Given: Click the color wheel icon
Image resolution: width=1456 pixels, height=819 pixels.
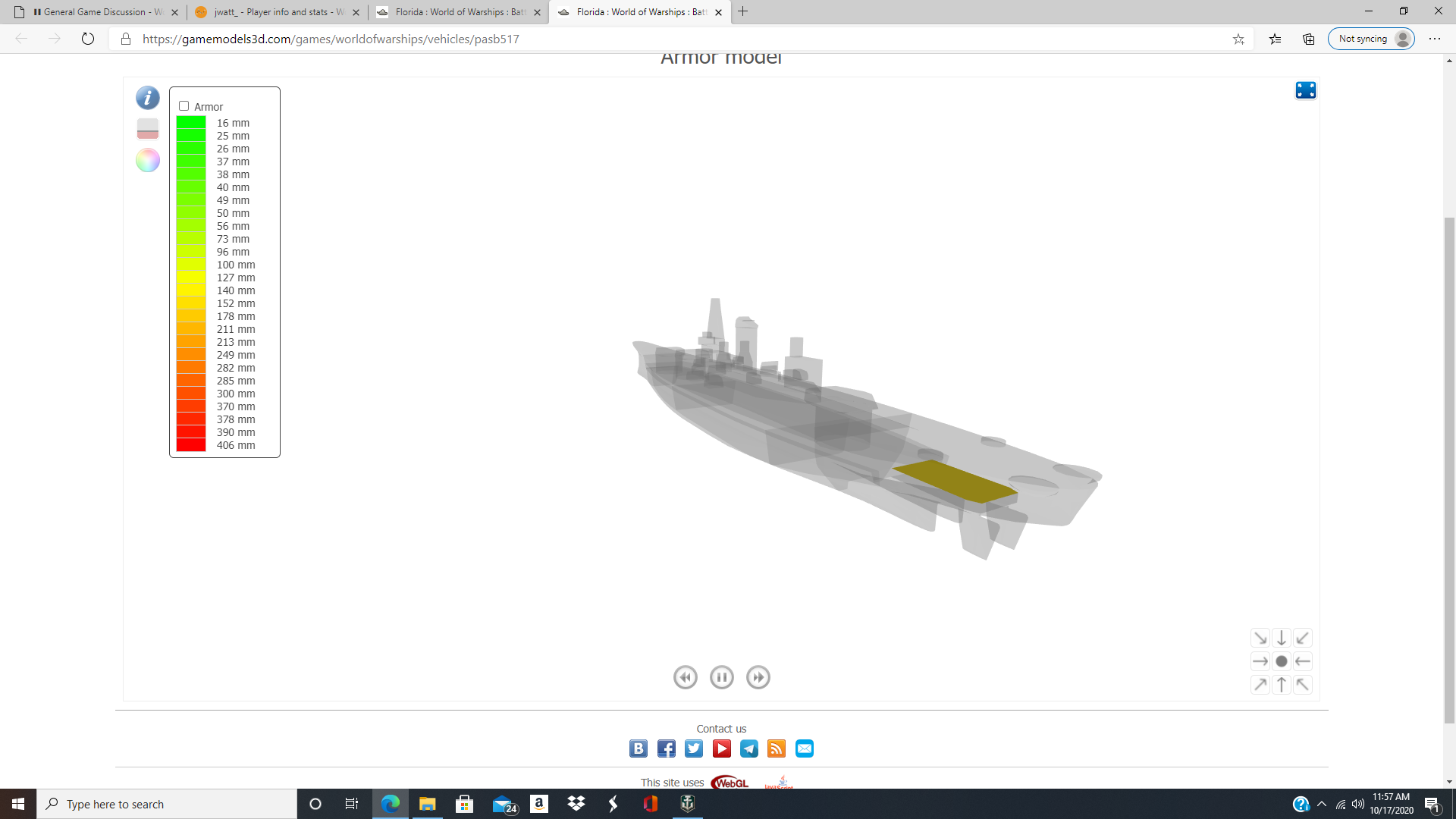Looking at the screenshot, I should click(x=147, y=160).
